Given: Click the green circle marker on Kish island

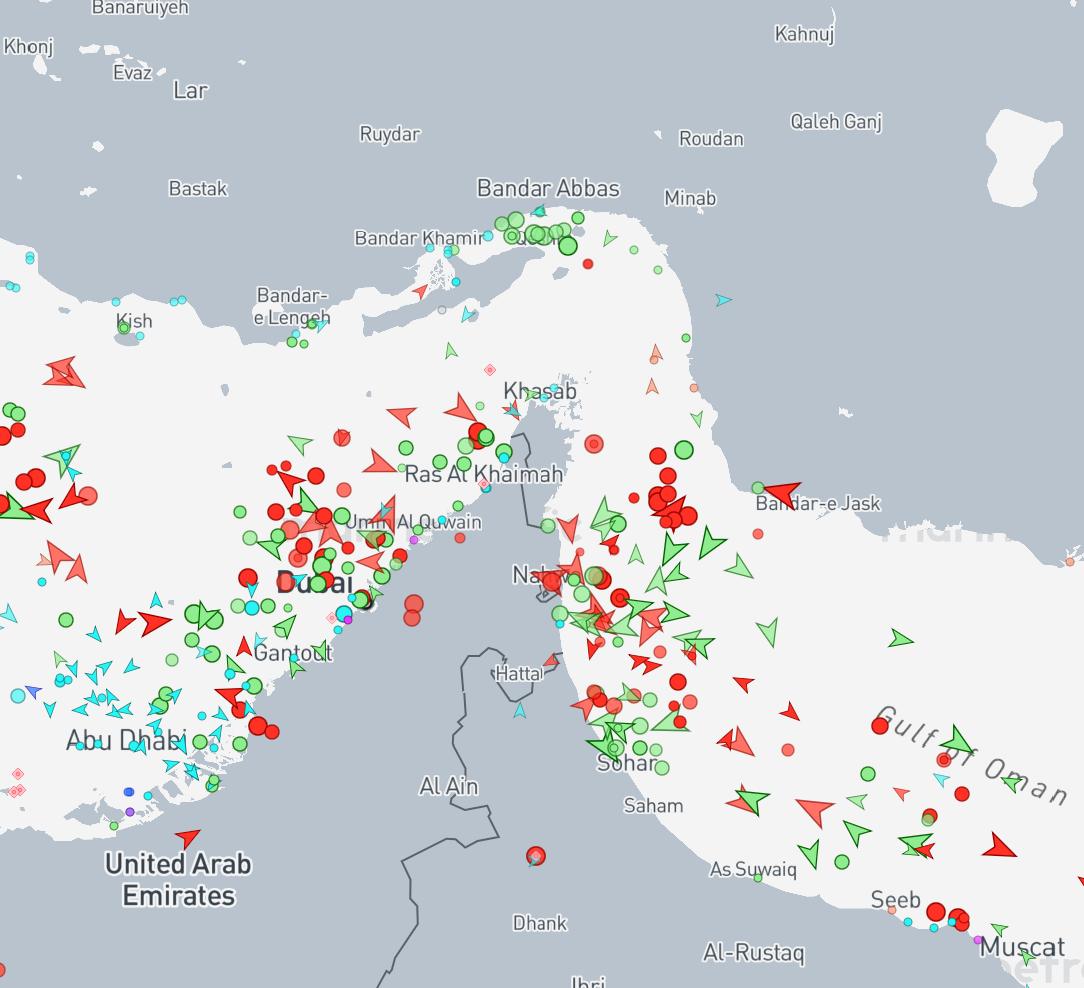Looking at the screenshot, I should click(123, 326).
